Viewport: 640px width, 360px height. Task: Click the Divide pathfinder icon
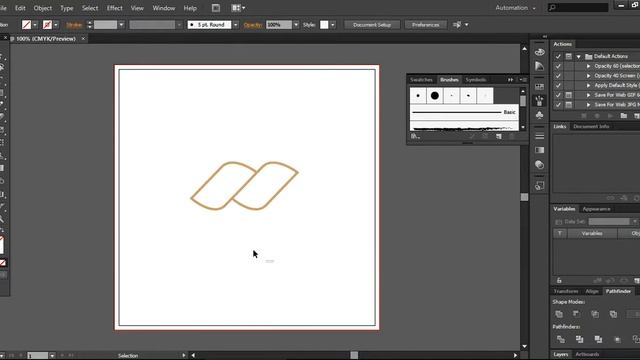(561, 339)
